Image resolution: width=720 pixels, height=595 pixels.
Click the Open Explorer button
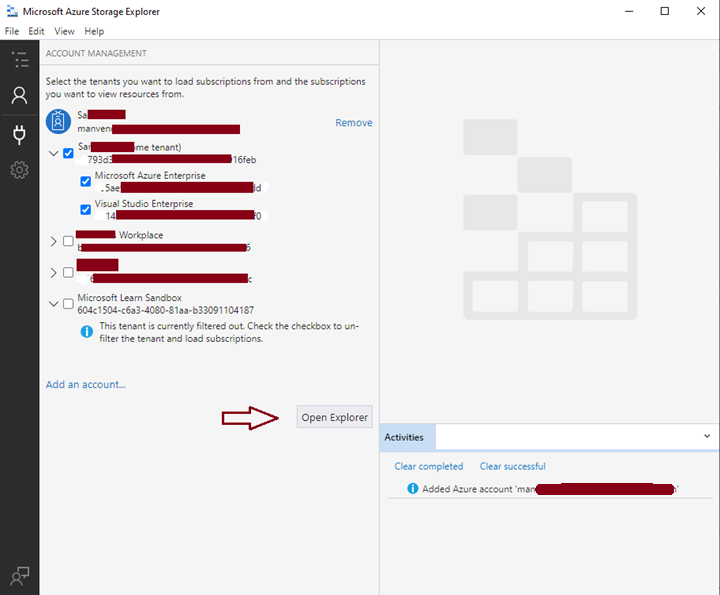(x=334, y=417)
